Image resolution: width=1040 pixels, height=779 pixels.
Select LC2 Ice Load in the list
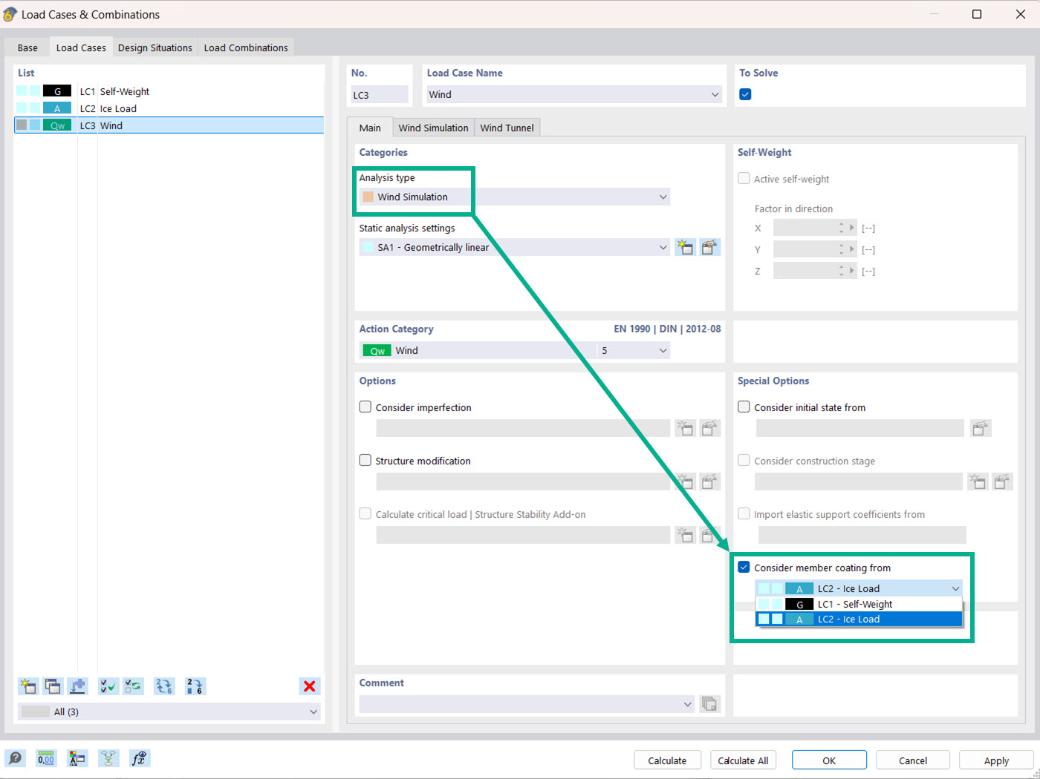tap(169, 108)
